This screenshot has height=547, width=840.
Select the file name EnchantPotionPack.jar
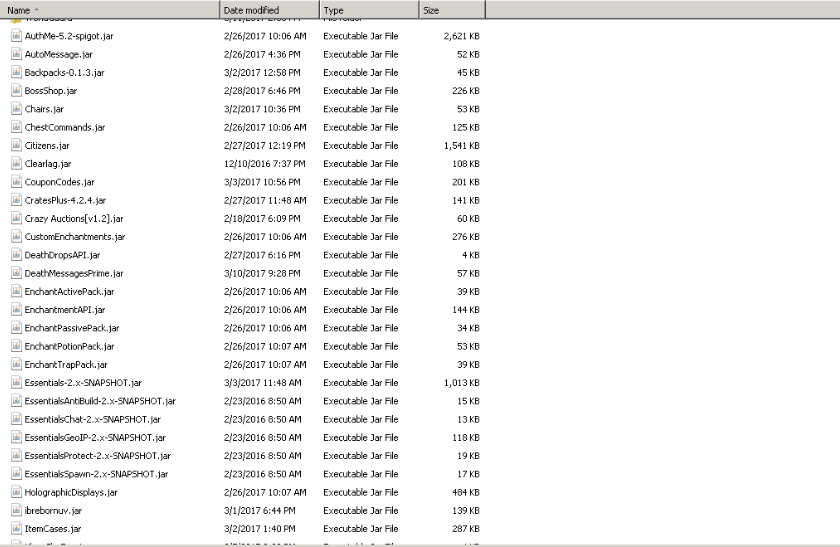70,346
